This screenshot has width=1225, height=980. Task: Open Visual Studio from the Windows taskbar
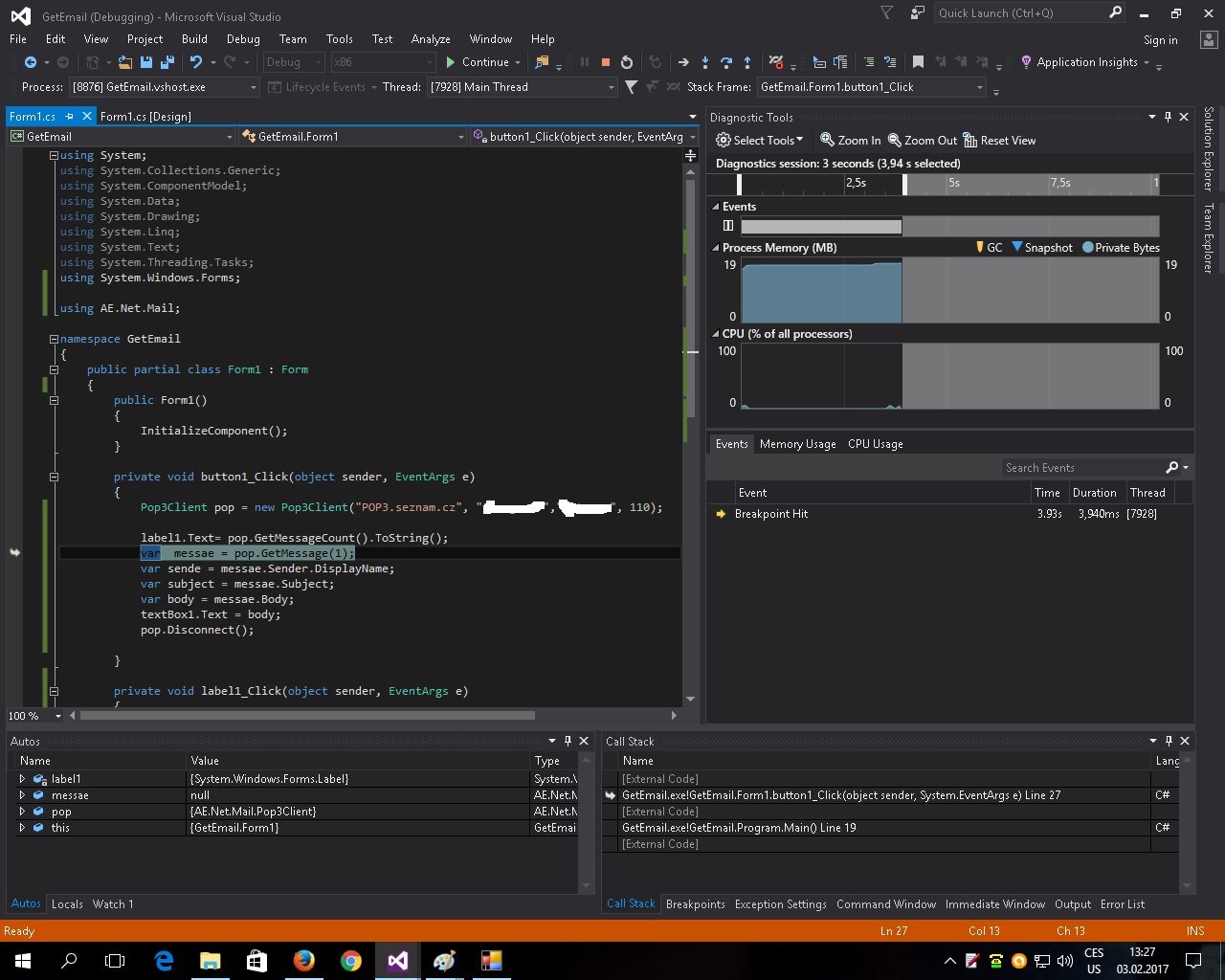[398, 961]
